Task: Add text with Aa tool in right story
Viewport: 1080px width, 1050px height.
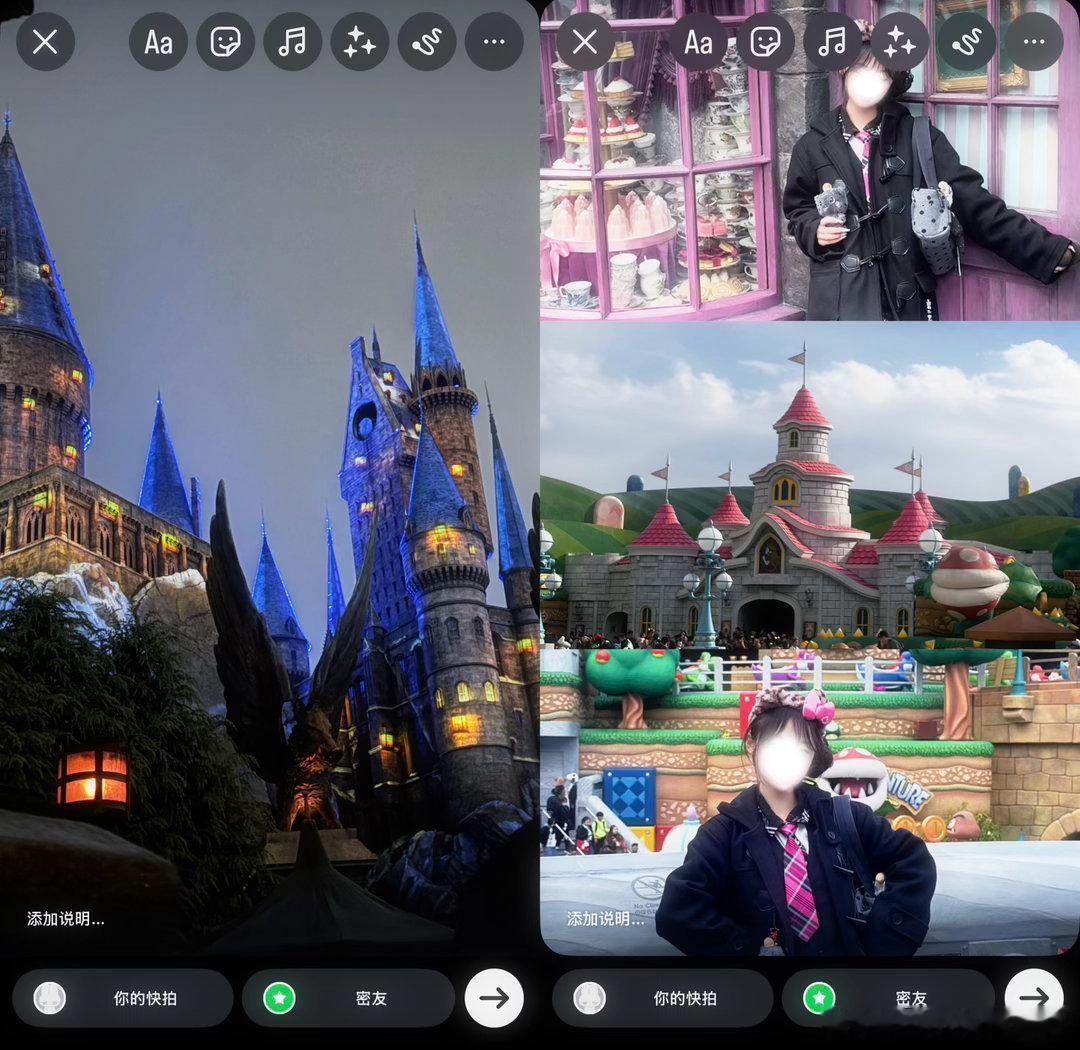Action: pos(698,42)
